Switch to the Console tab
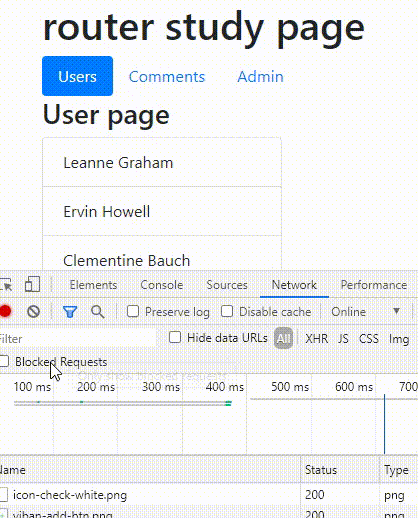 click(x=162, y=285)
